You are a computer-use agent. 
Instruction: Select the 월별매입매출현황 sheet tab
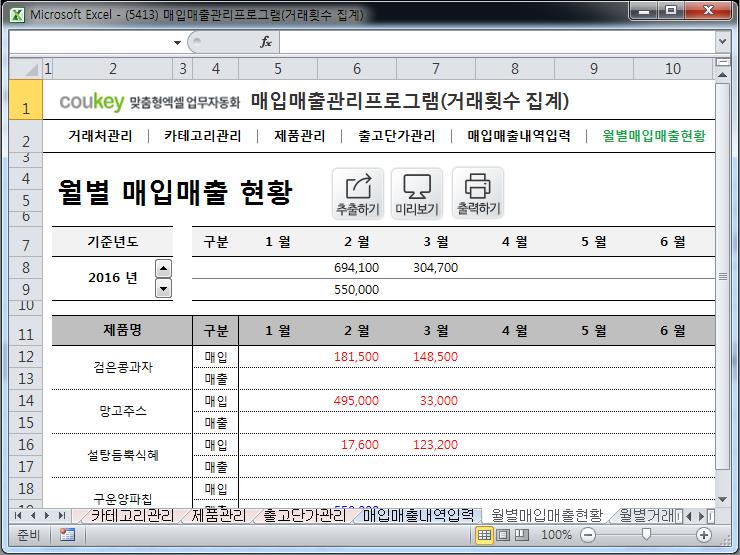click(x=547, y=515)
